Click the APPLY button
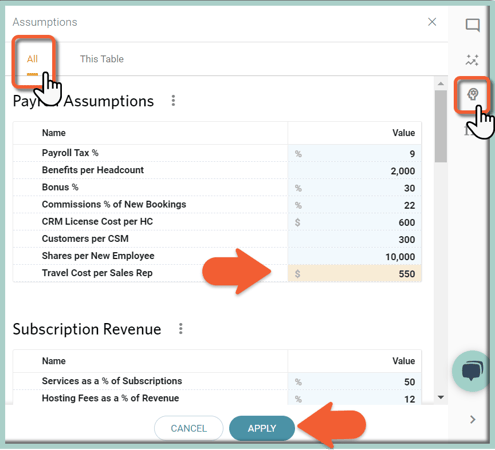The image size is (495, 450). pos(262,428)
